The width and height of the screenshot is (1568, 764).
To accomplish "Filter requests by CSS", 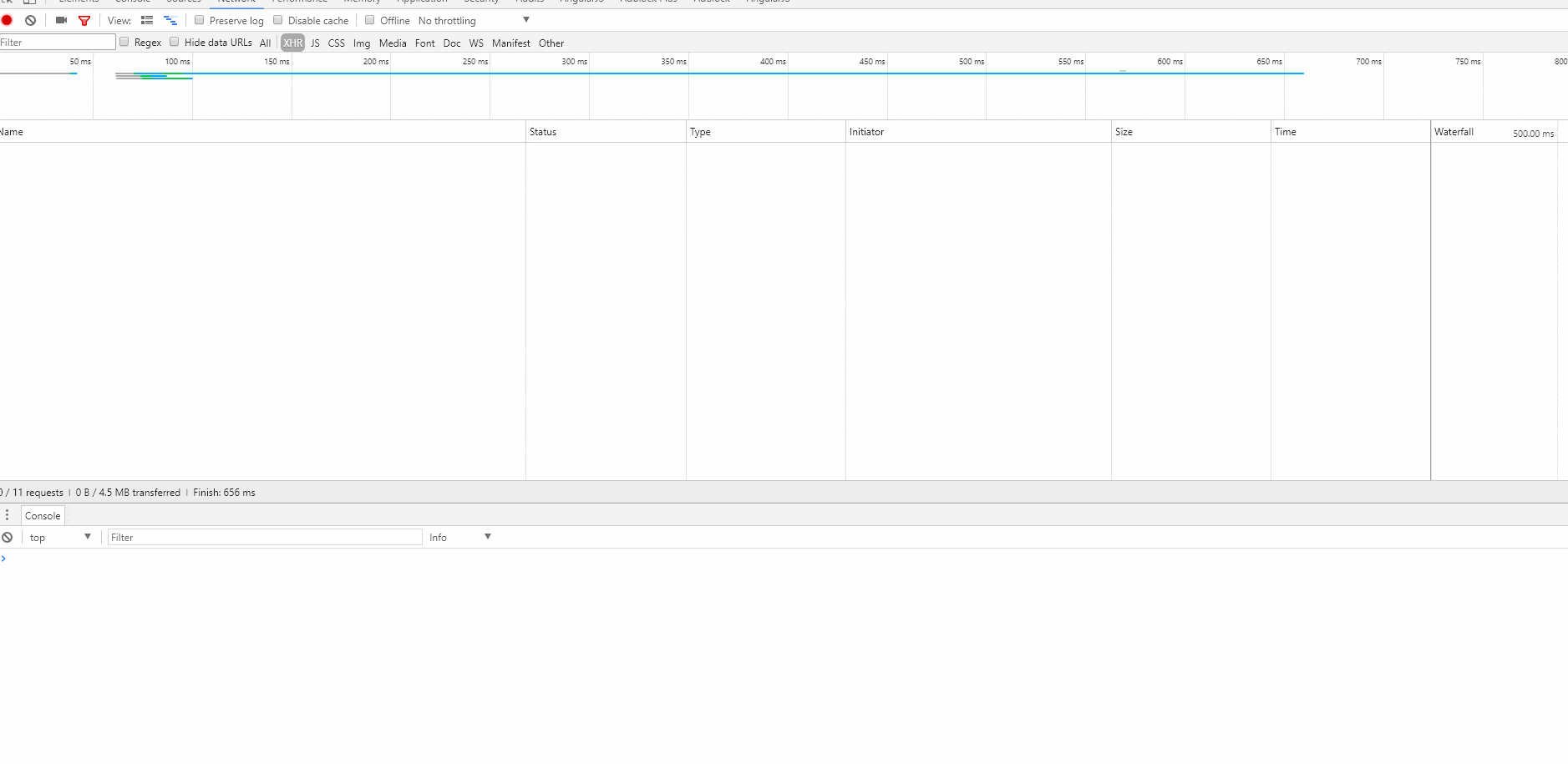I will [x=337, y=43].
